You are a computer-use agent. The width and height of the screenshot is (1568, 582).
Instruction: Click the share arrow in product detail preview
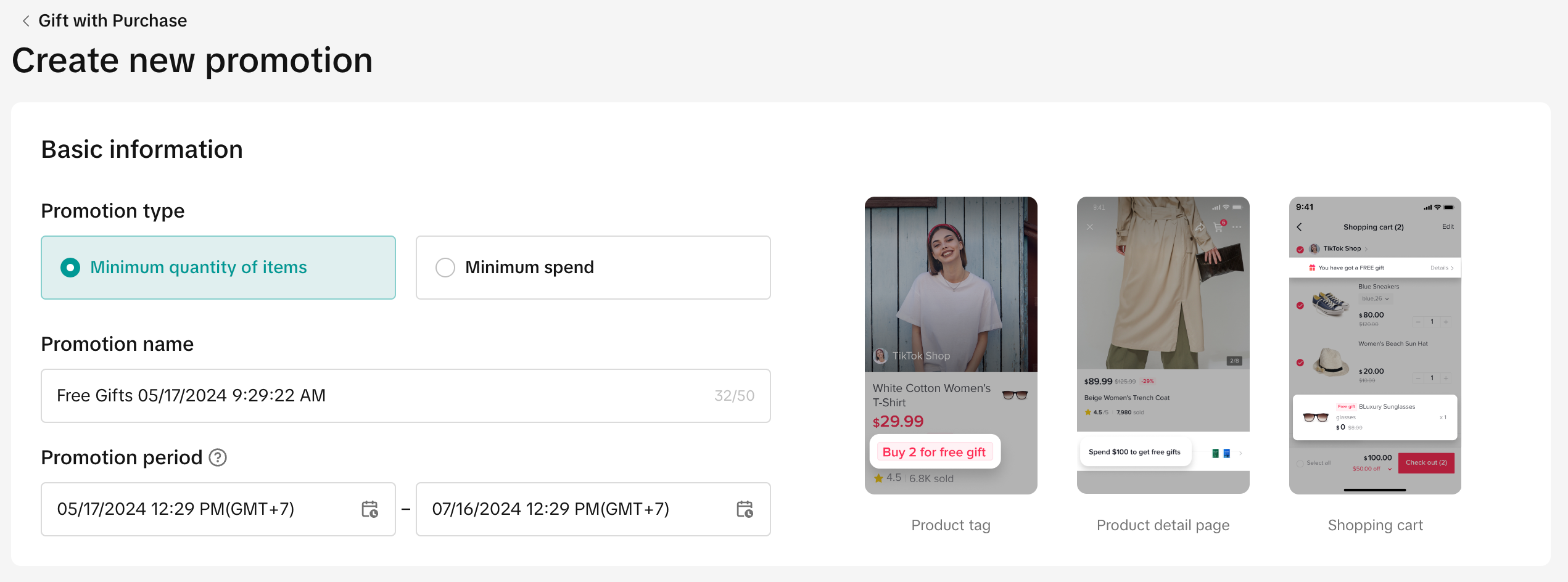[x=1200, y=227]
